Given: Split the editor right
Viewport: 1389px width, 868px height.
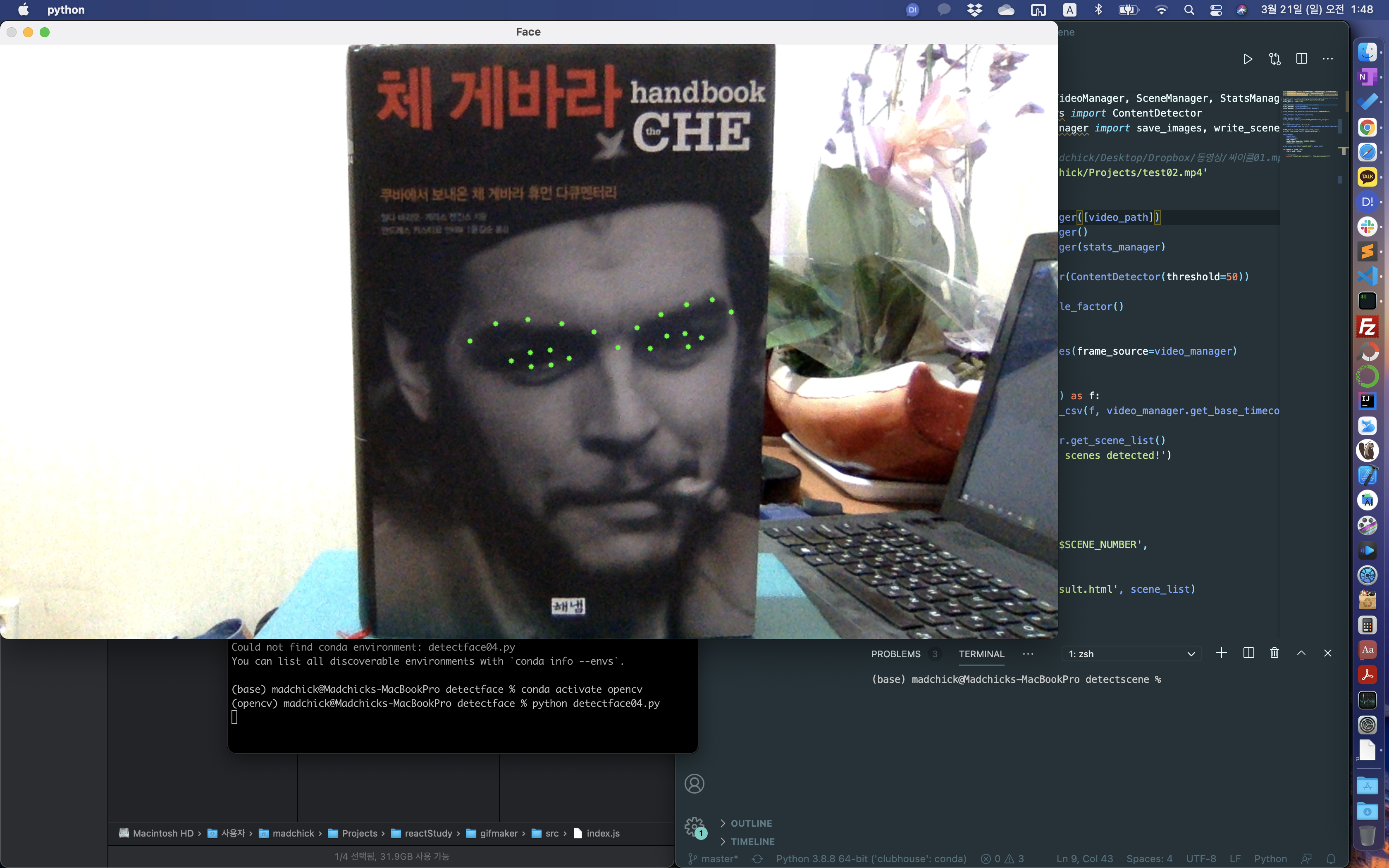Looking at the screenshot, I should (1301, 59).
